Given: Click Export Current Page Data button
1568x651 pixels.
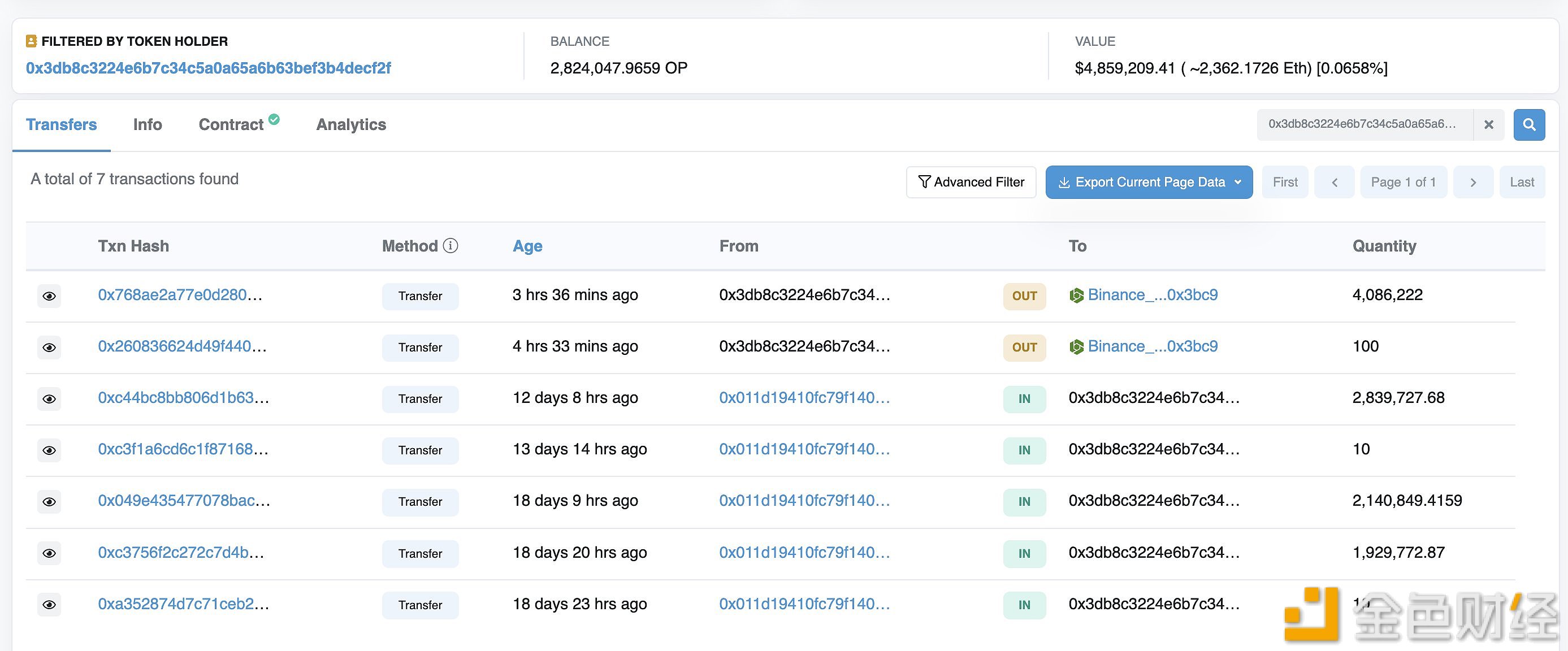Looking at the screenshot, I should 1149,182.
